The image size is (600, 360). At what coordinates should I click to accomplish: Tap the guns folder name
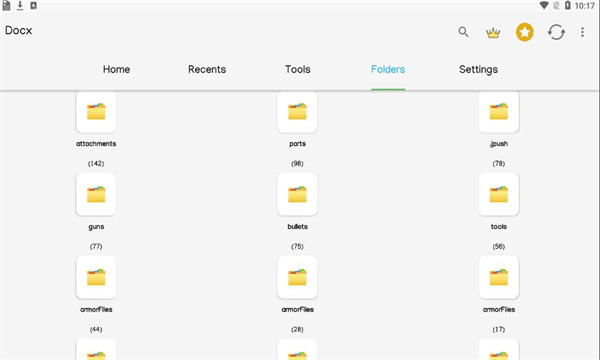tap(96, 227)
